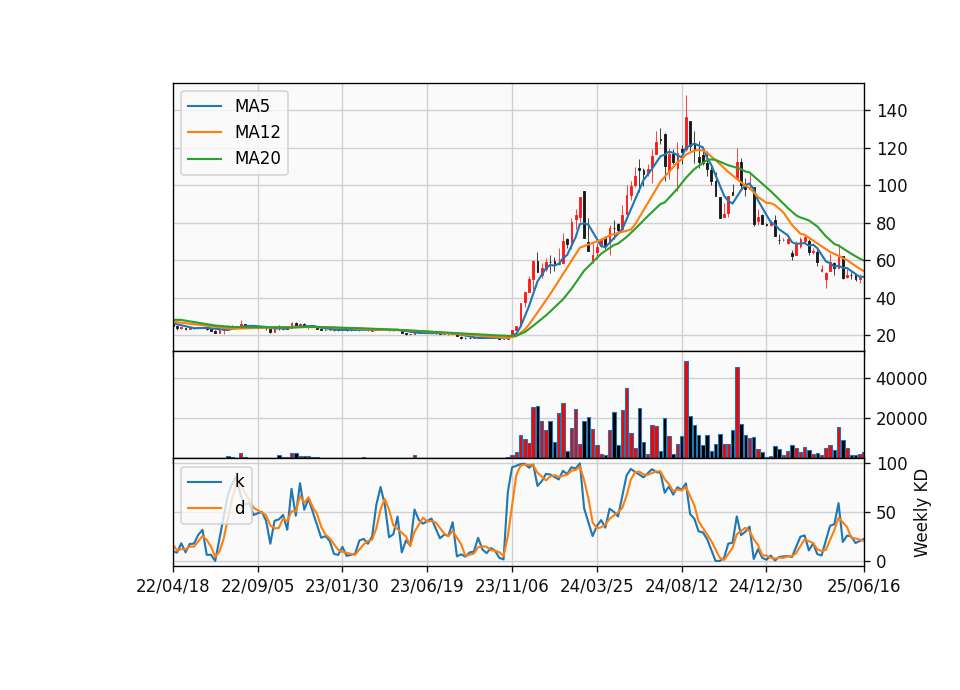Click the 120 price axis label
This screenshot has height=690, width=960.
892,149
